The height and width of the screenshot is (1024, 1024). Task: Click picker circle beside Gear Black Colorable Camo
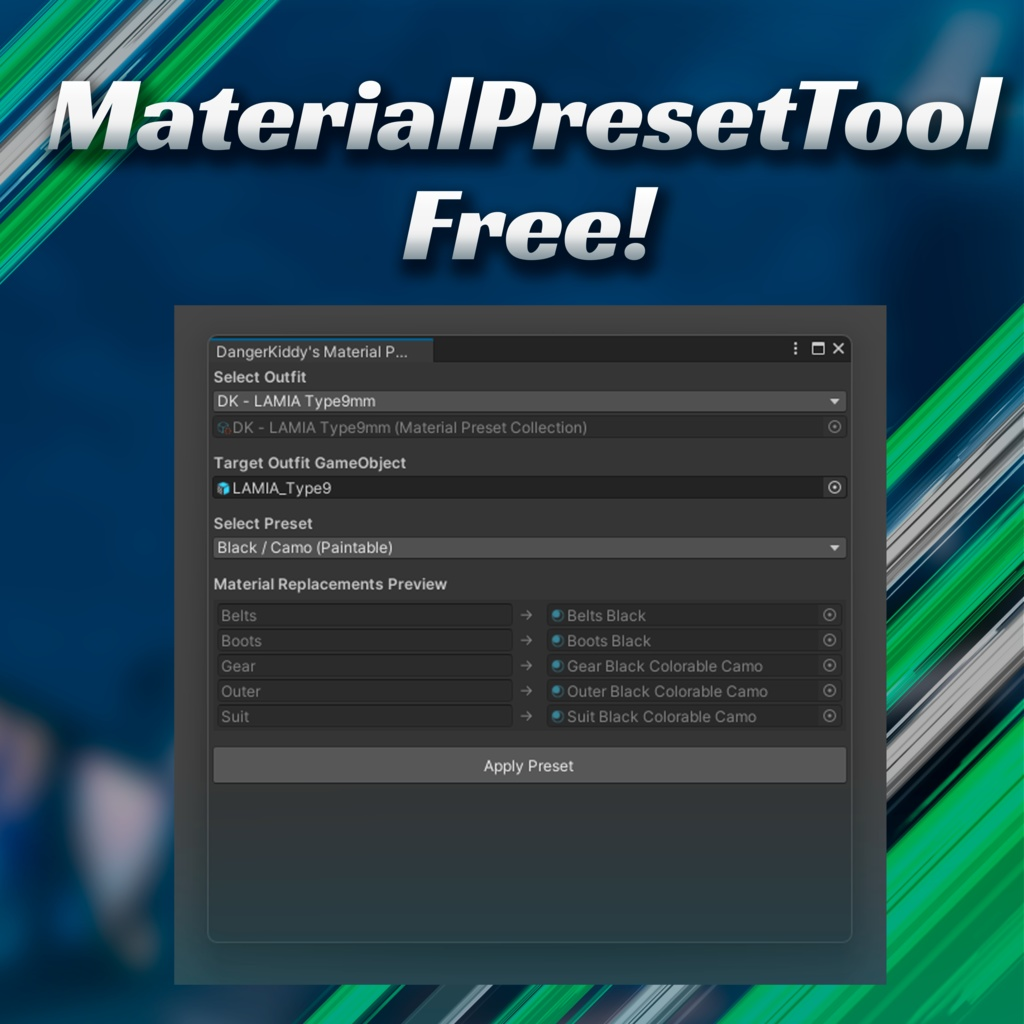click(829, 665)
